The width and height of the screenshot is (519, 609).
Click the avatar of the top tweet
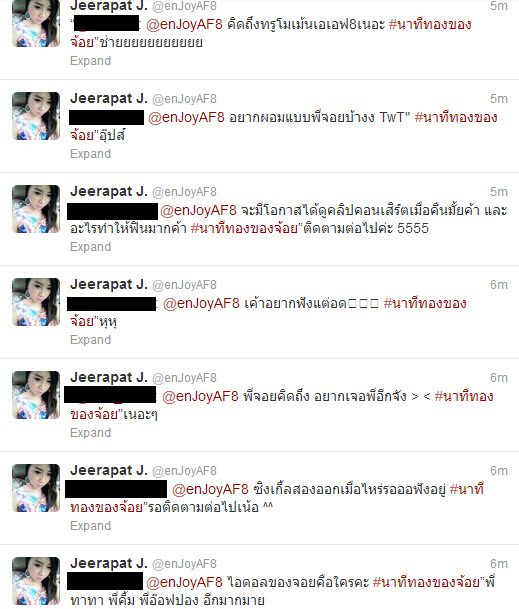click(36, 23)
